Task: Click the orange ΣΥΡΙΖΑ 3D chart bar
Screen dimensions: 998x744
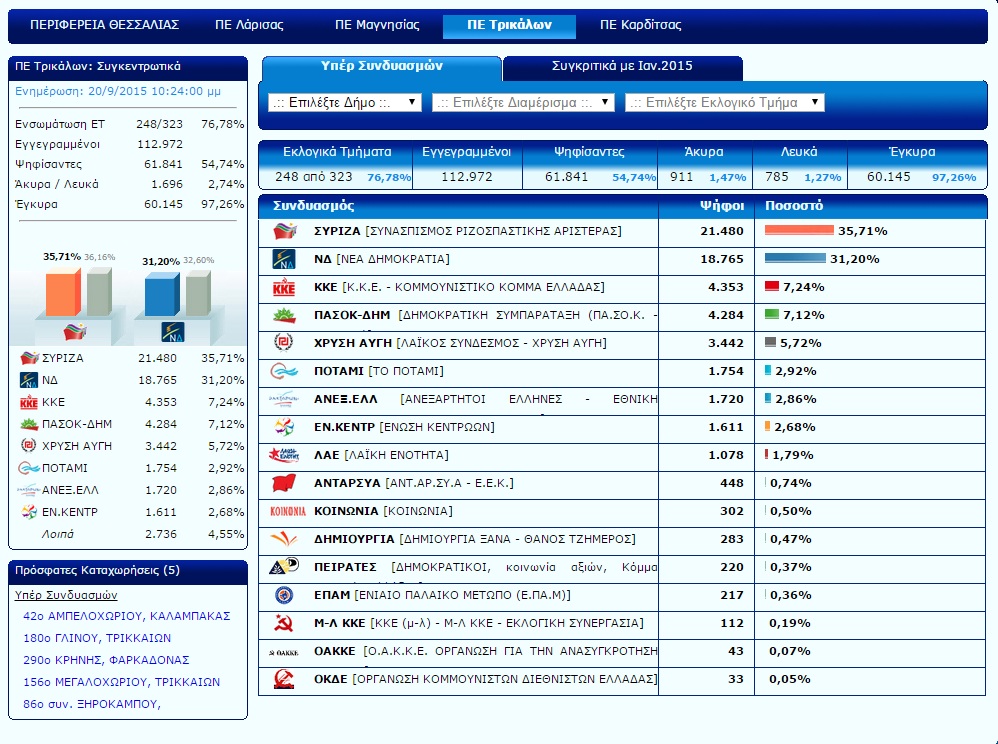Action: [63, 291]
